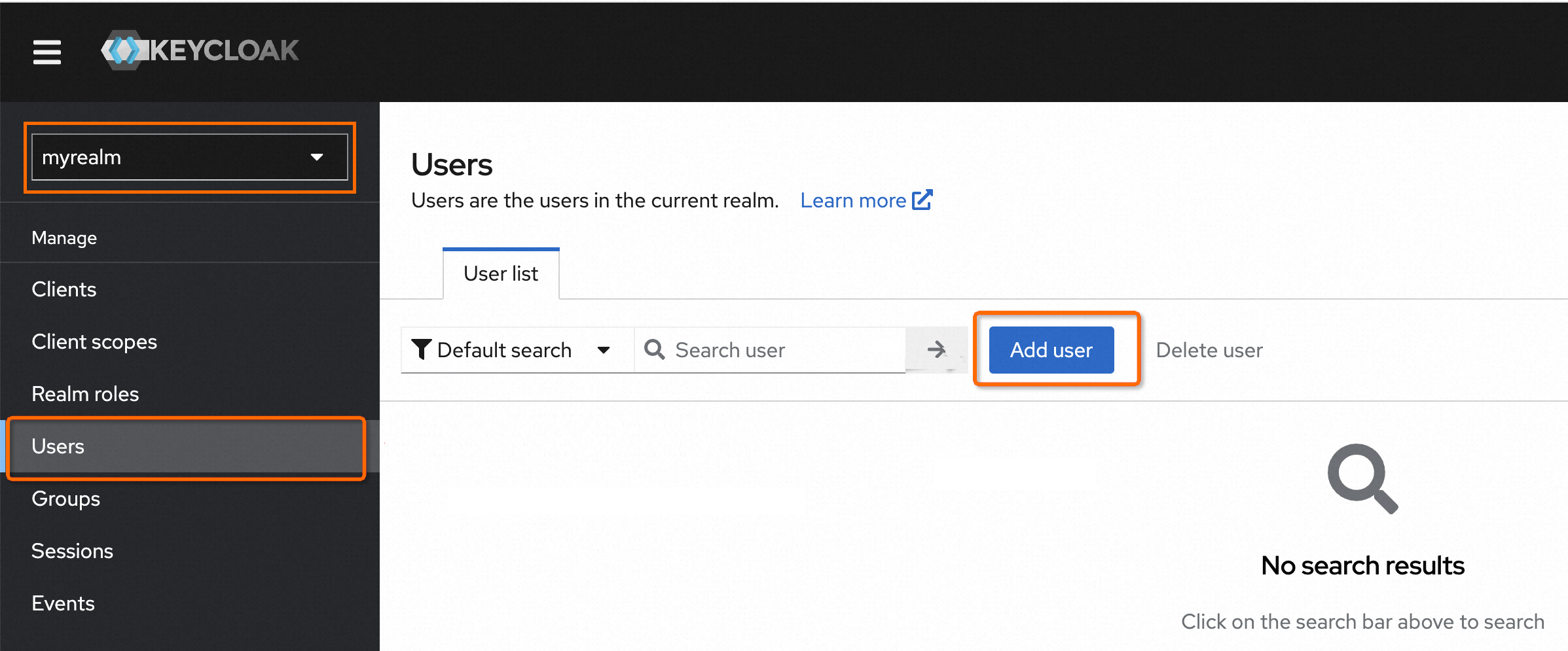
Task: Click the Delete user button
Action: tap(1209, 350)
